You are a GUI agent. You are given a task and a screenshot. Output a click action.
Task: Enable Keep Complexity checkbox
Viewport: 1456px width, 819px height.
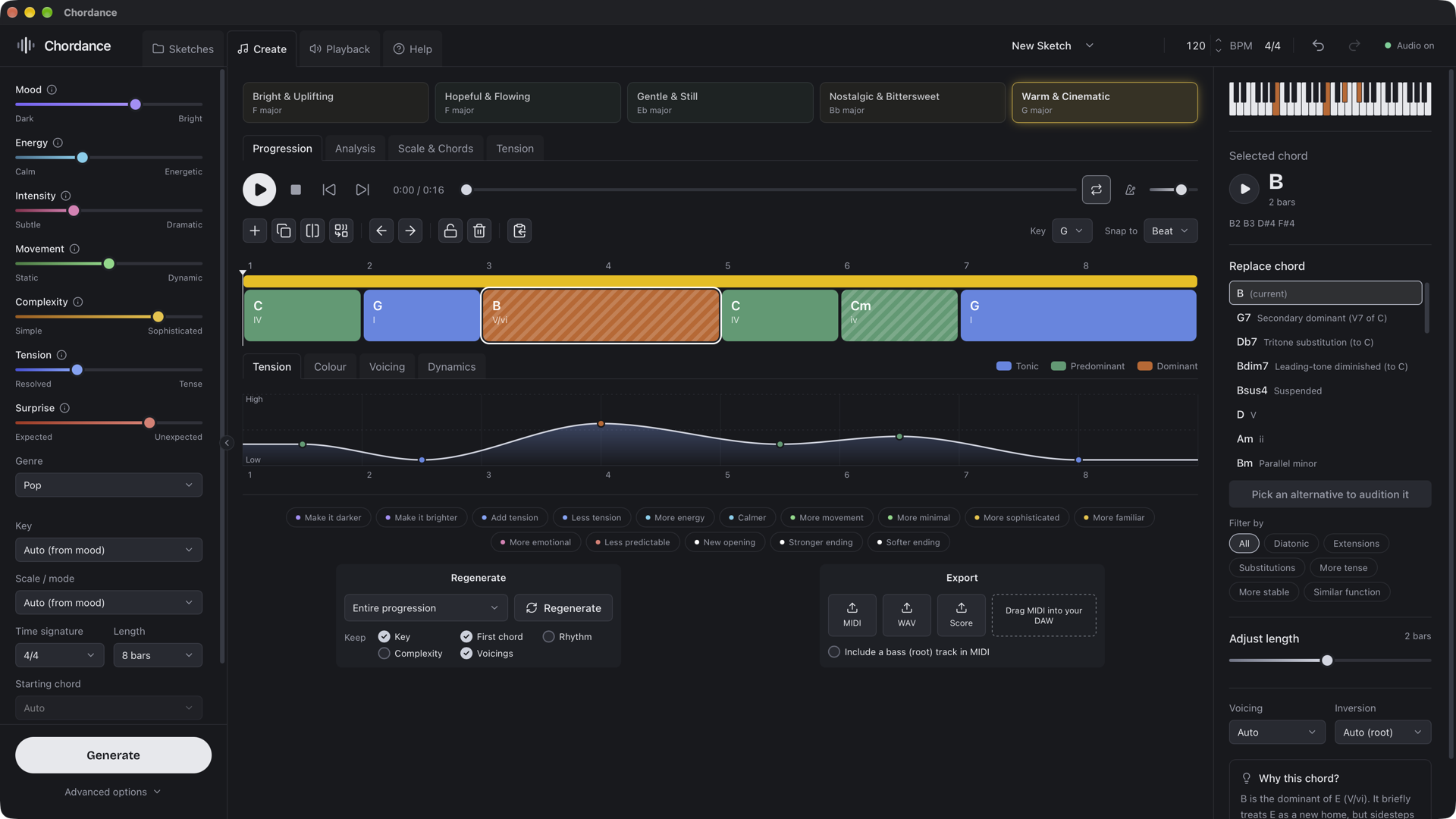(x=384, y=654)
